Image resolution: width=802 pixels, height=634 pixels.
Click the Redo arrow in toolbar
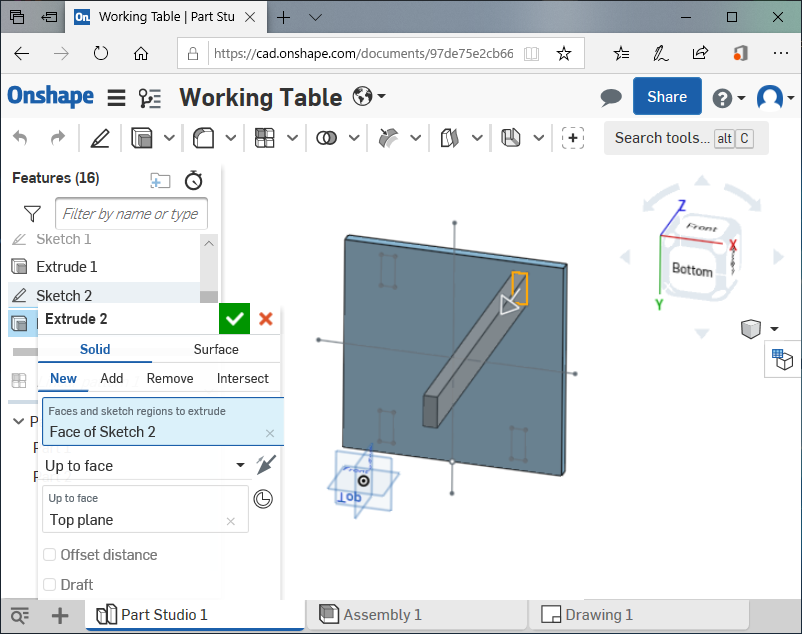[x=58, y=138]
